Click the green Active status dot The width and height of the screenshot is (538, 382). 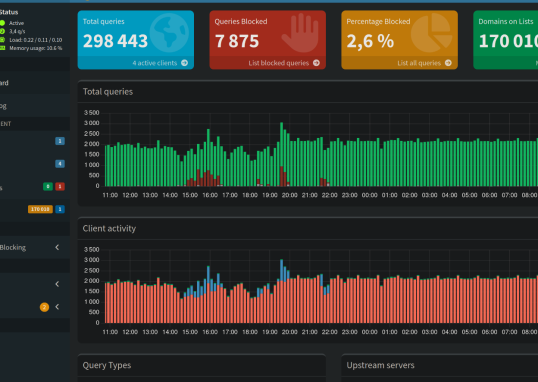click(2, 23)
